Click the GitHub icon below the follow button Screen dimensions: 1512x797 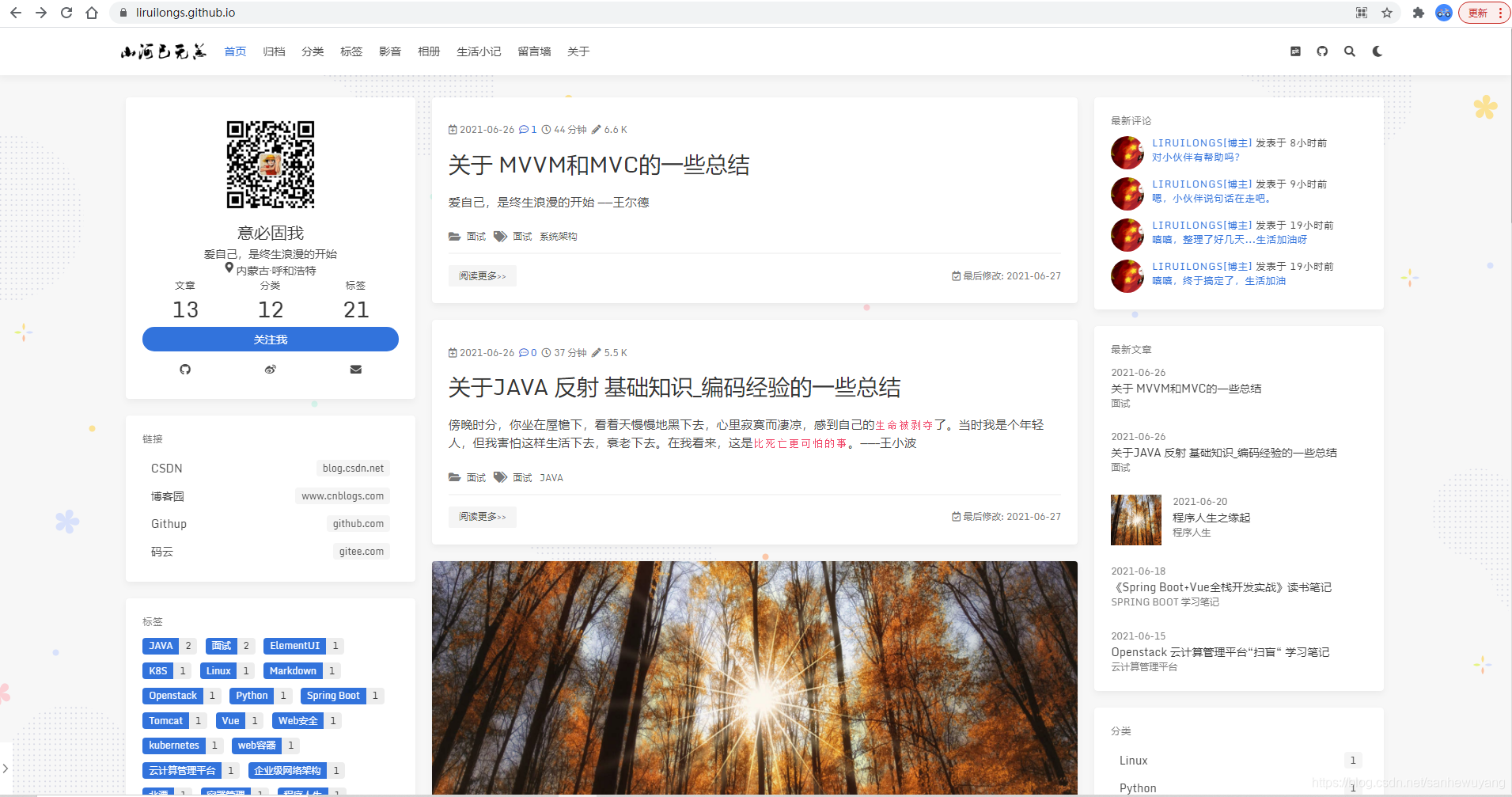(x=184, y=369)
